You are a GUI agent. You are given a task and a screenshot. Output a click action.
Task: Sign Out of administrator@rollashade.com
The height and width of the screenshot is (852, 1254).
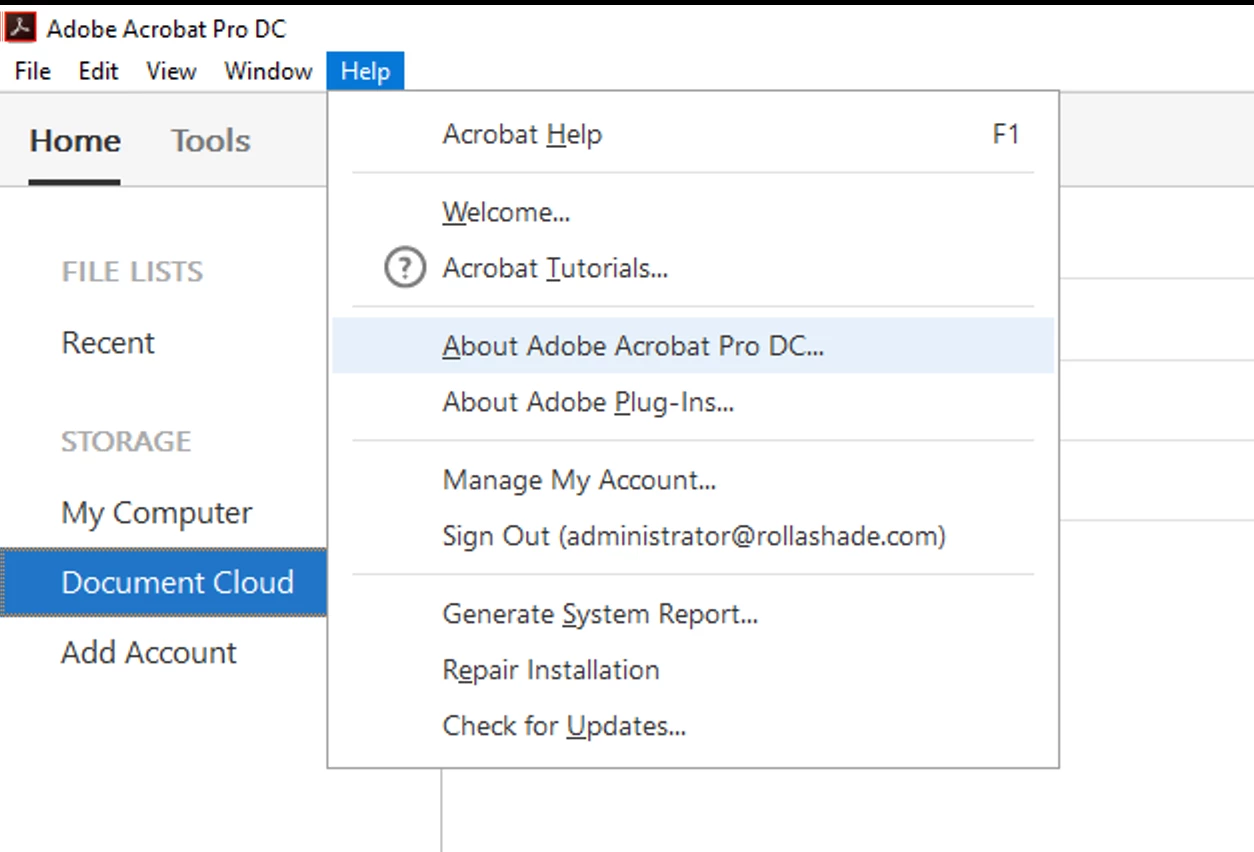[x=693, y=536]
